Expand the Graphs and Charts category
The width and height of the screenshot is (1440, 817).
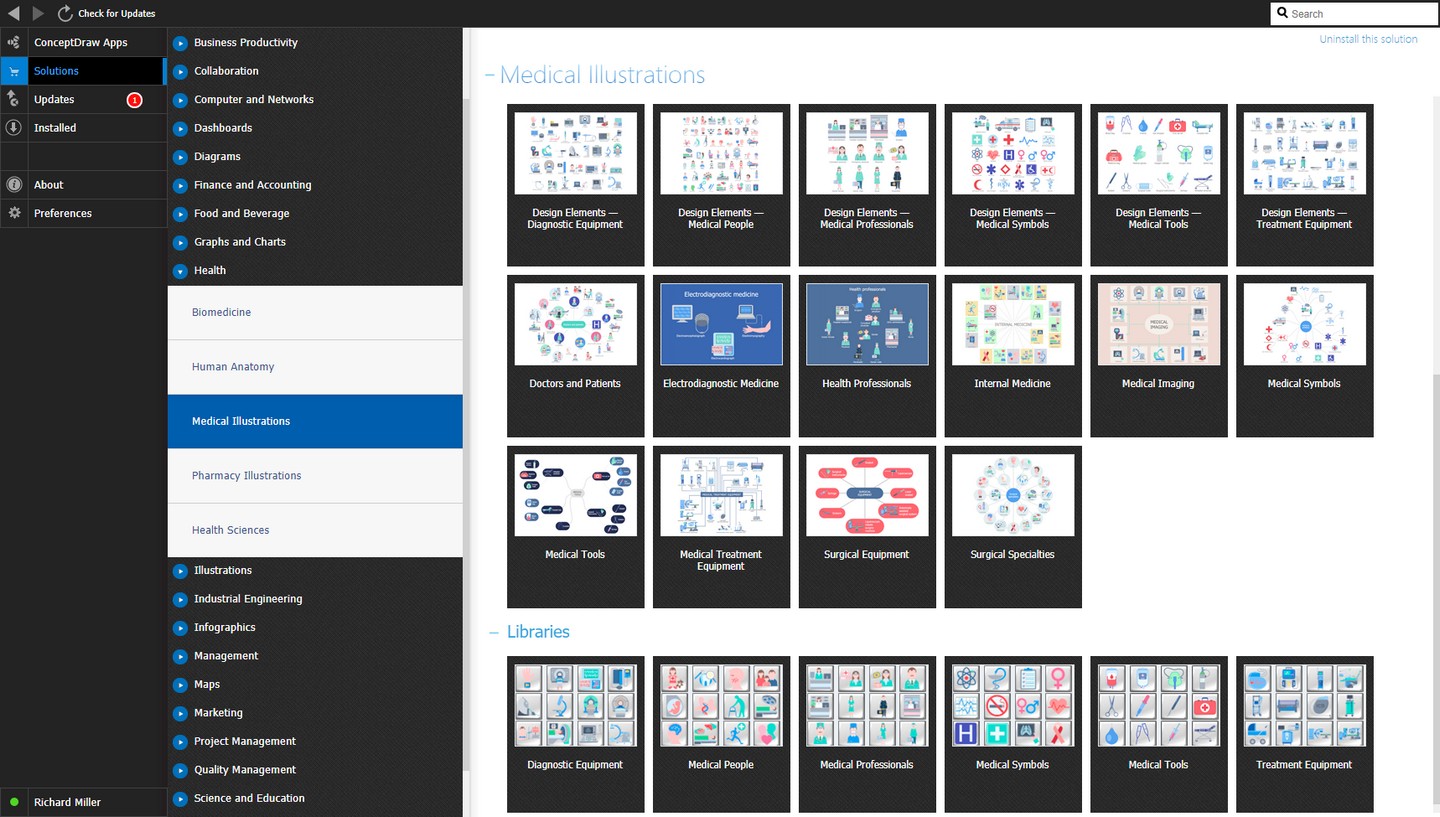click(180, 243)
